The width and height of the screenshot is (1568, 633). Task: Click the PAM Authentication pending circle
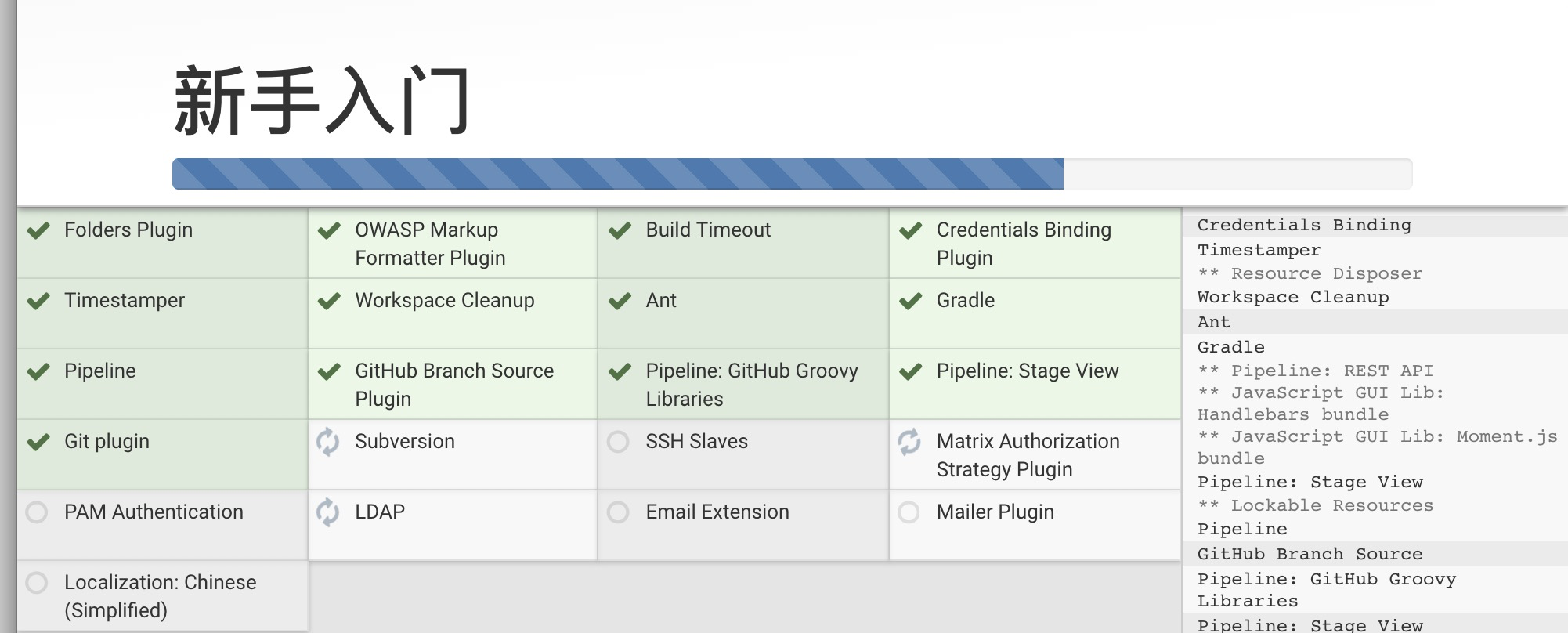tap(37, 512)
